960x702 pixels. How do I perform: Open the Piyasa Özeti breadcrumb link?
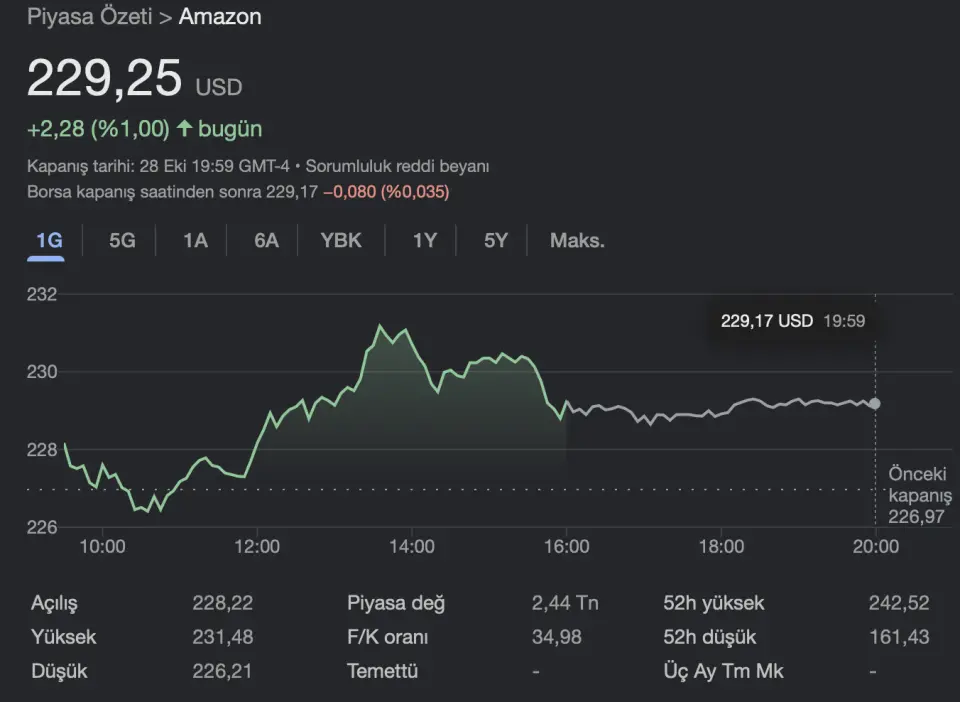(x=89, y=17)
